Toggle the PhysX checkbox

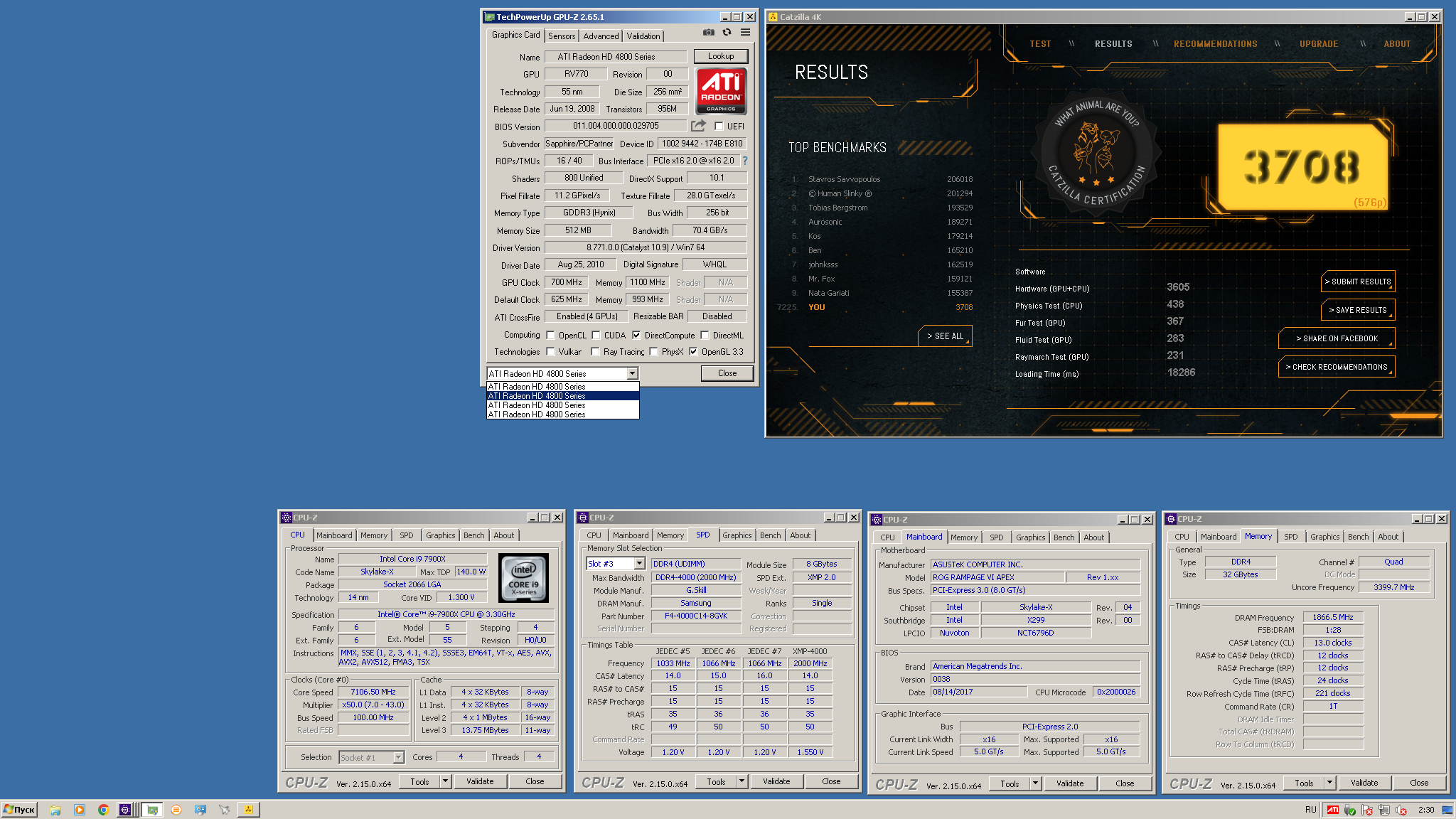[653, 352]
